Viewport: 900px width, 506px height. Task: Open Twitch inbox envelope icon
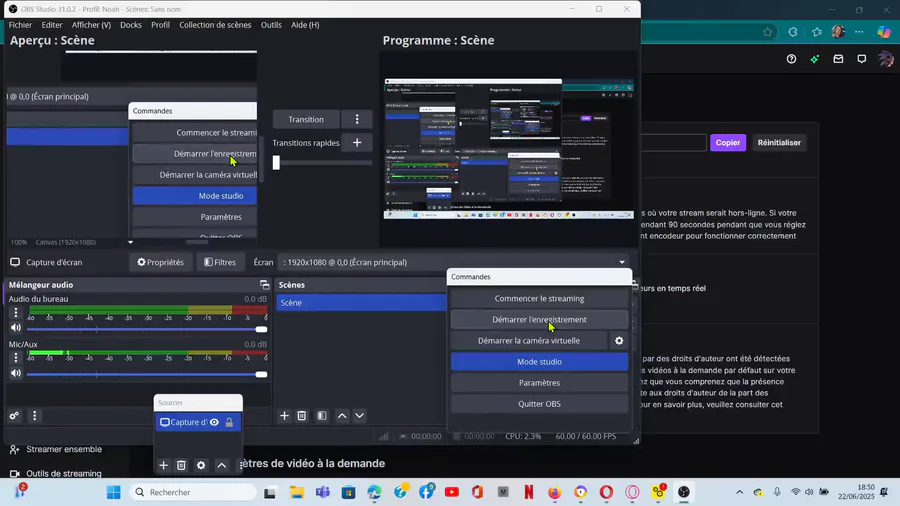coord(838,59)
